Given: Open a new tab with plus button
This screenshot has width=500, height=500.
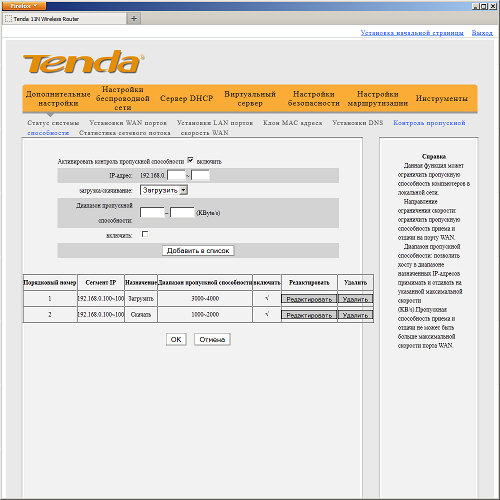Looking at the screenshot, I should point(134,19).
